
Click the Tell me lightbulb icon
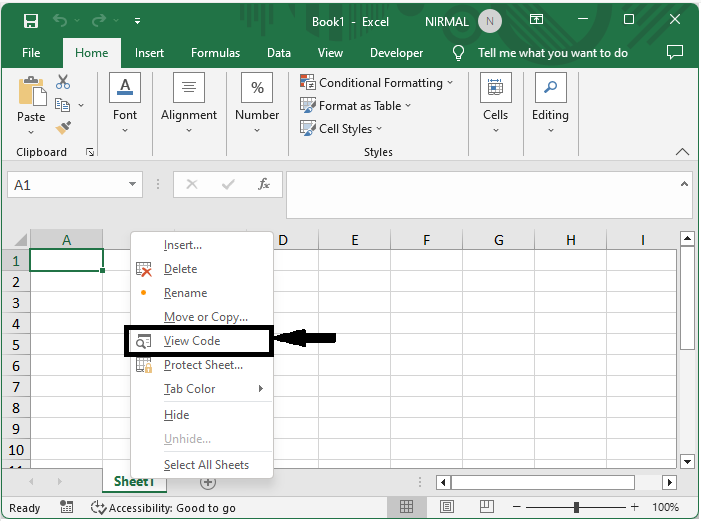pos(458,53)
